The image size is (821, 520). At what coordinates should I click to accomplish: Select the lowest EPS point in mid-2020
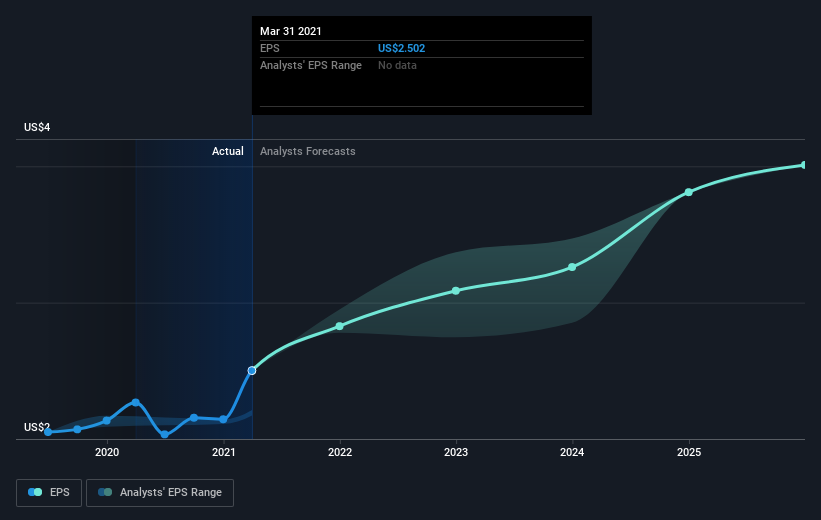(165, 434)
